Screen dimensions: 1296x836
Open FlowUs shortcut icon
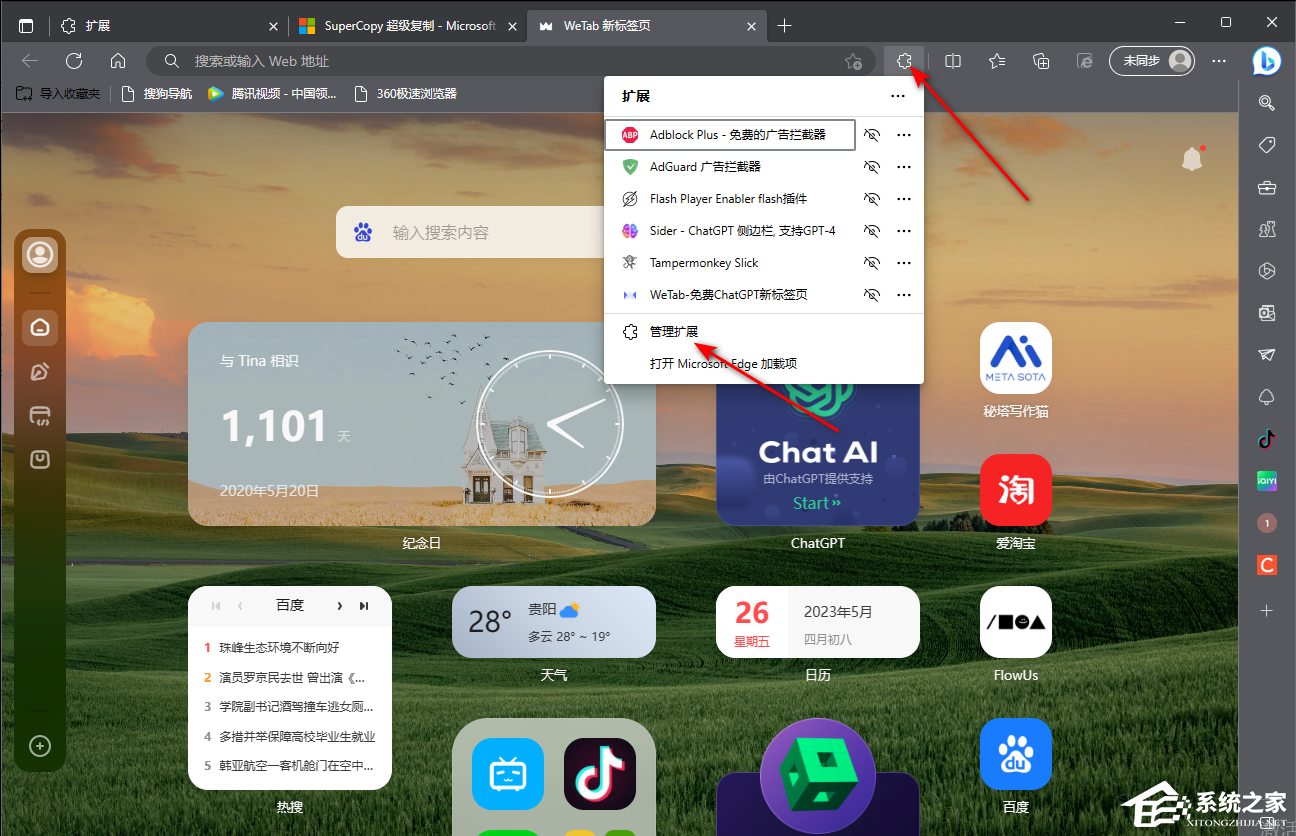tap(1016, 622)
